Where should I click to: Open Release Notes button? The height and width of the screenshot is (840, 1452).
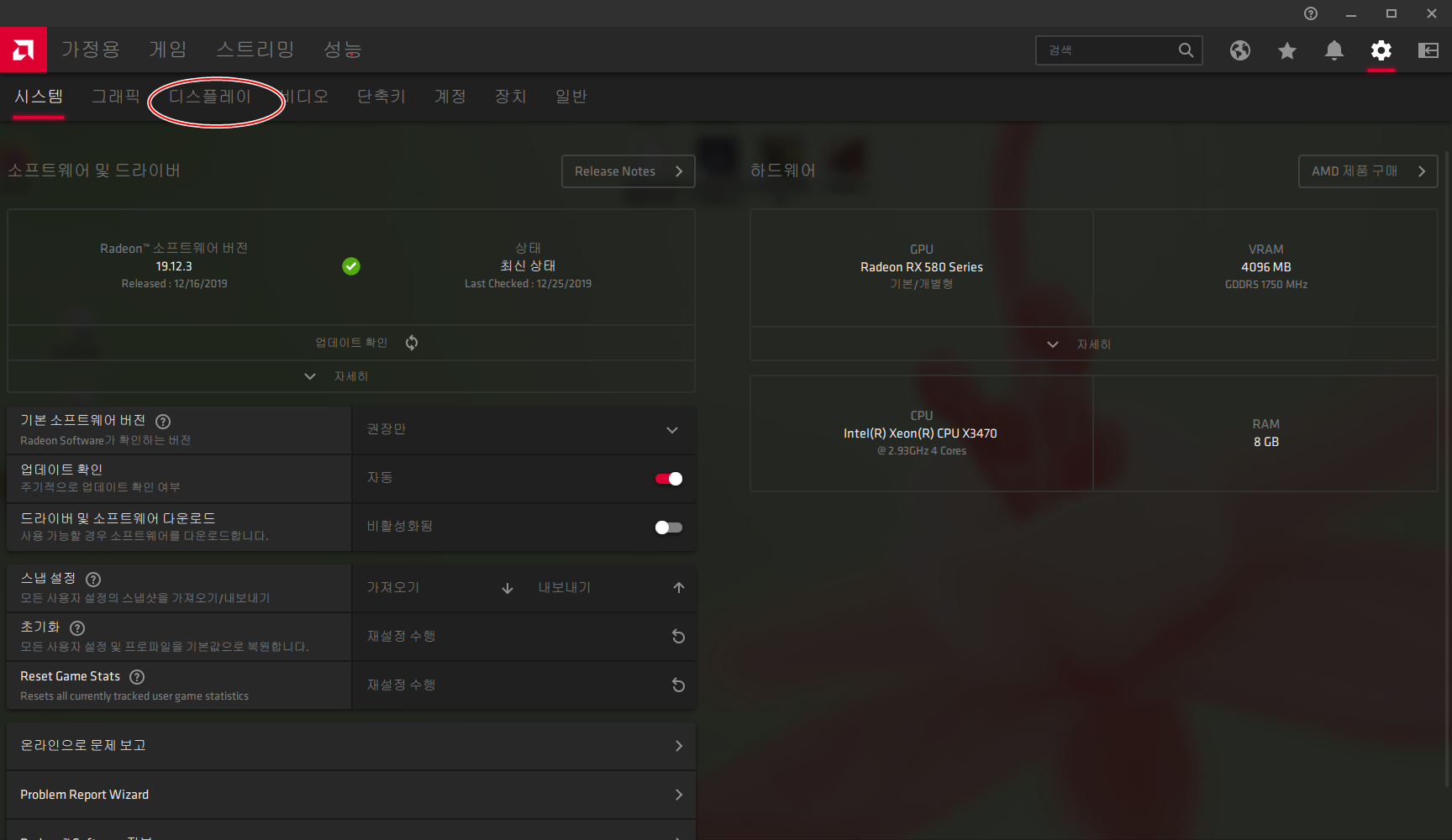tap(629, 171)
